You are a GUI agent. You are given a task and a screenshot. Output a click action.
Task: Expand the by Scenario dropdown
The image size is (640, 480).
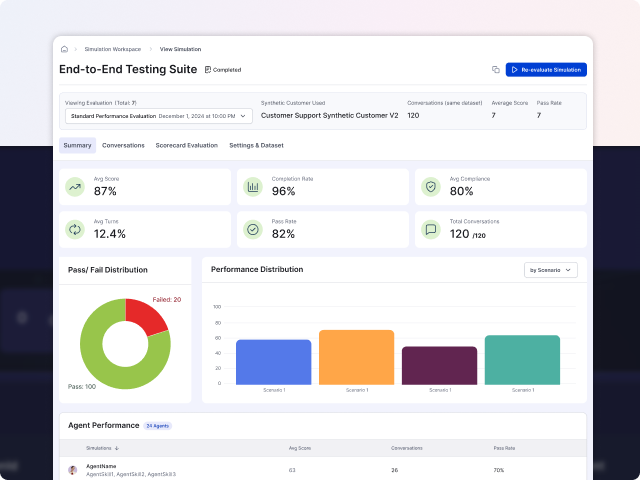point(551,270)
